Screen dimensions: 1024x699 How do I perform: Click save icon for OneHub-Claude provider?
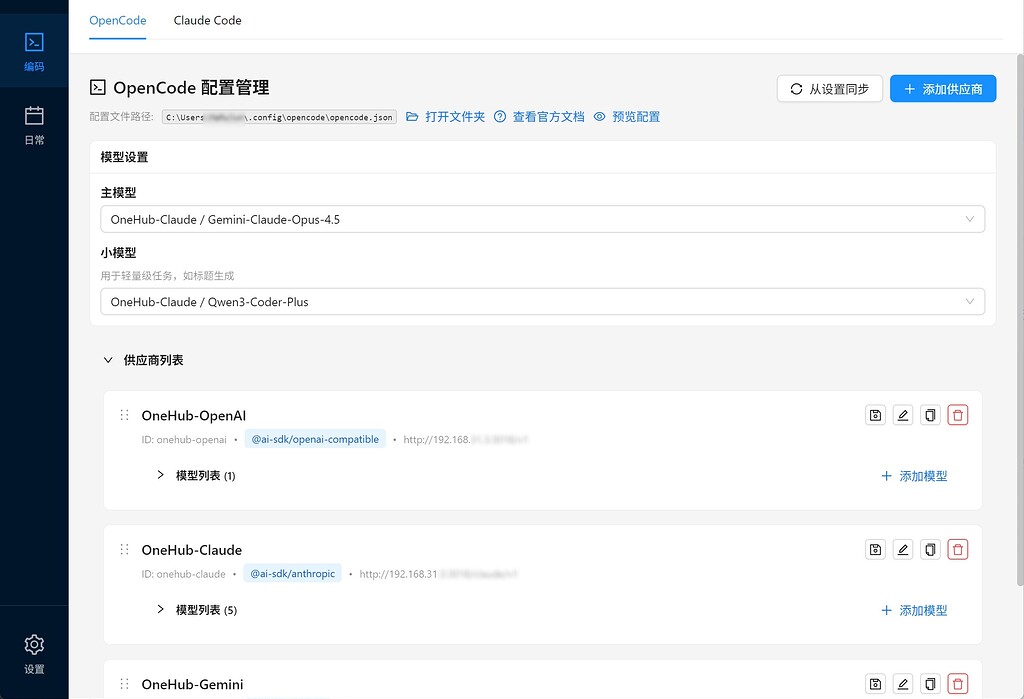[x=875, y=549]
